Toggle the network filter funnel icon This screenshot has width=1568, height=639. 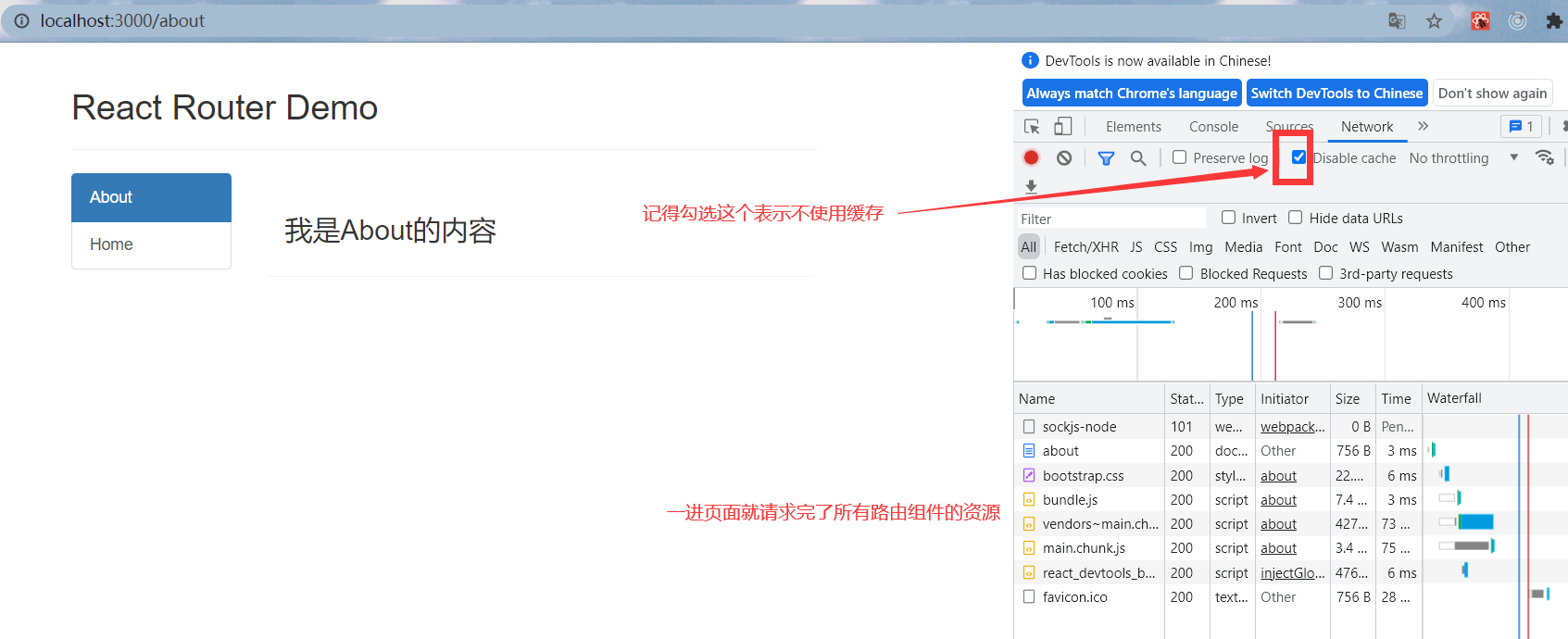point(1106,157)
